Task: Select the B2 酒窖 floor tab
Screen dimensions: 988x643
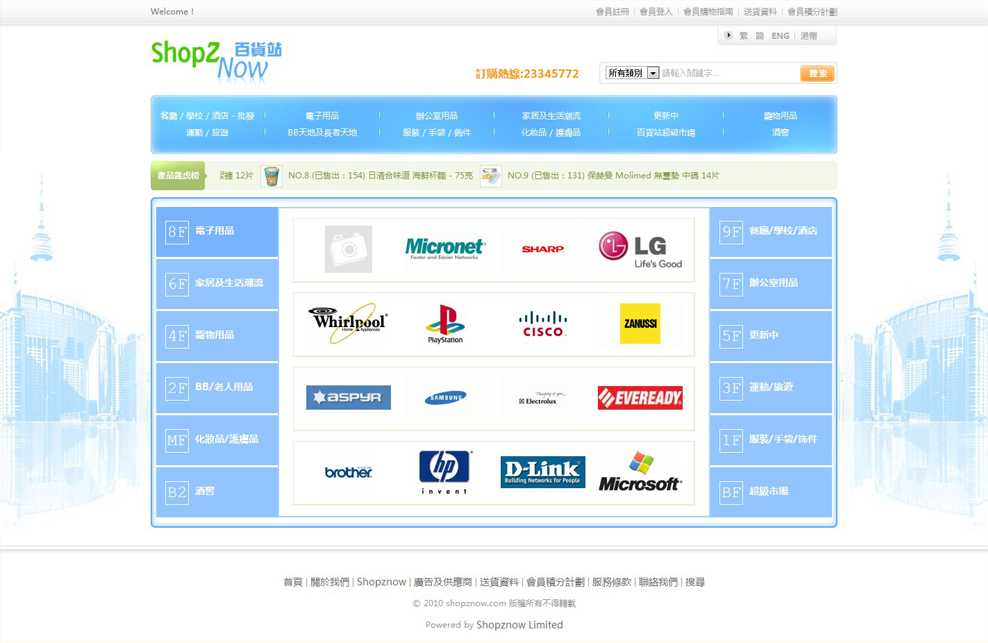Action: 217,492
